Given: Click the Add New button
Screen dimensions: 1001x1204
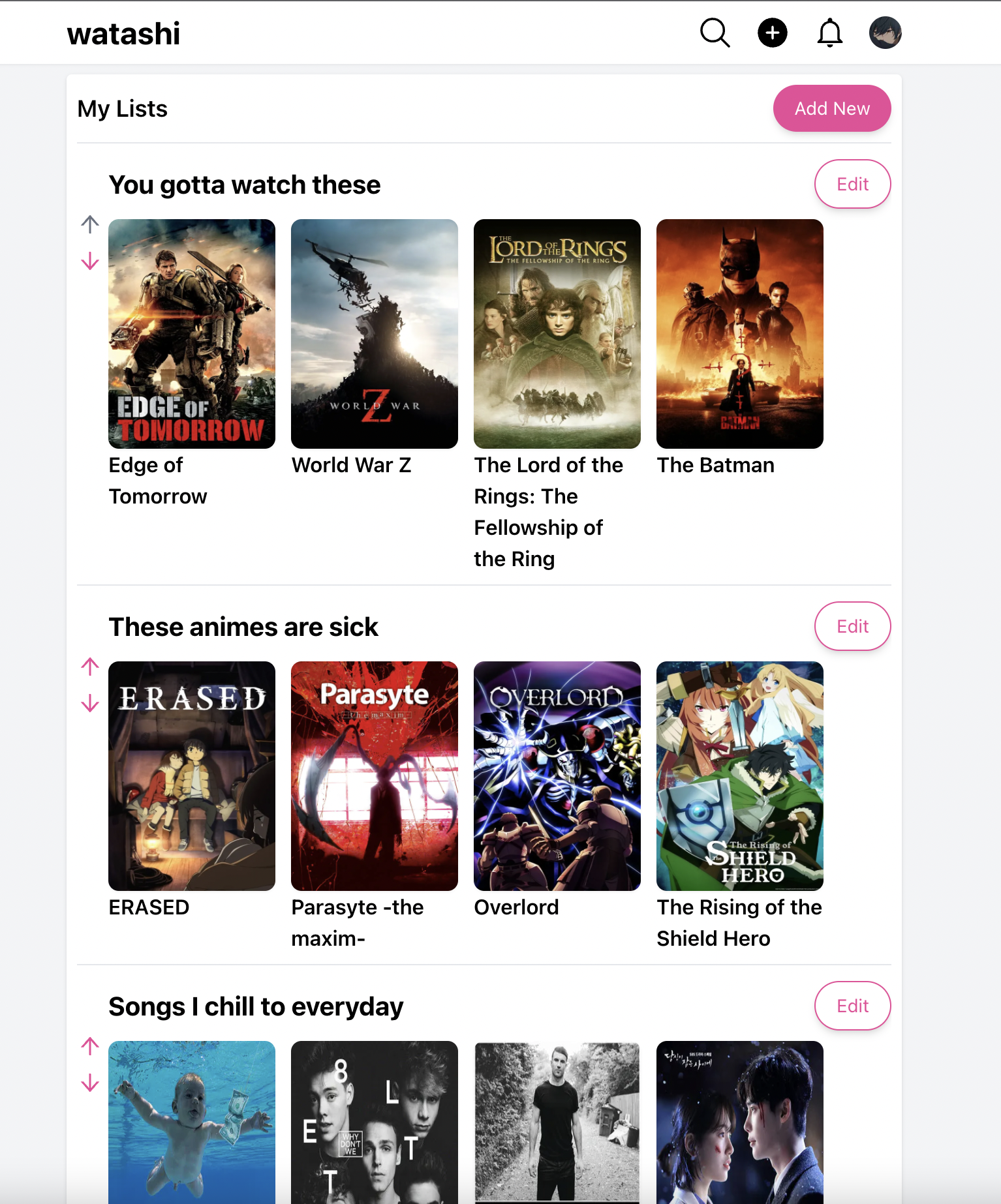Looking at the screenshot, I should click(832, 108).
